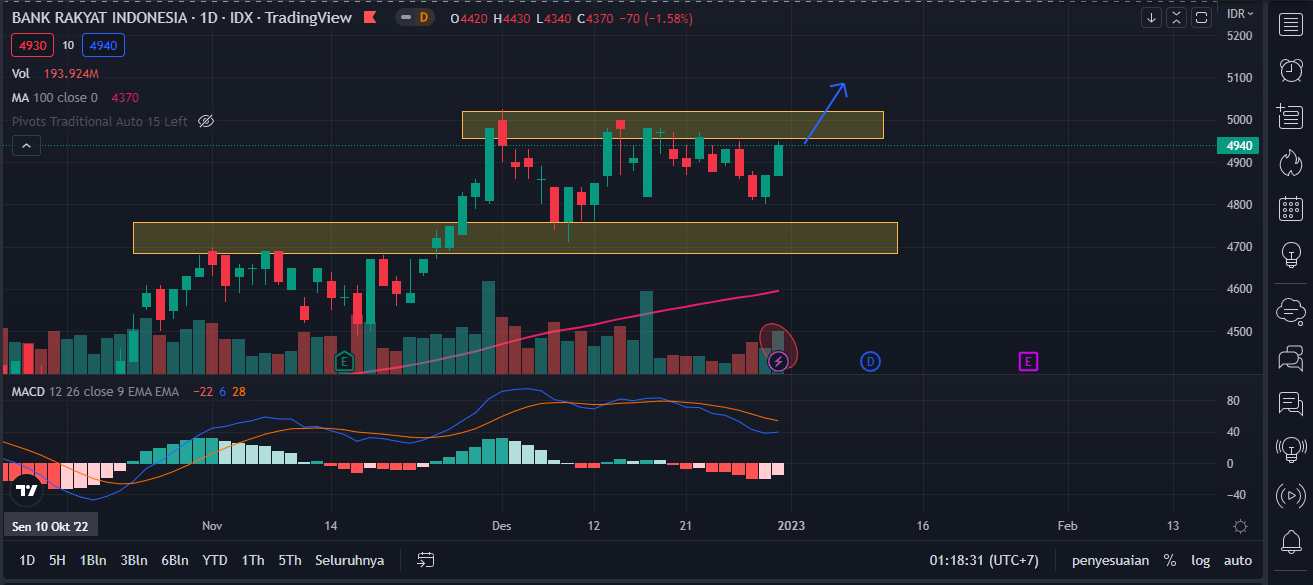
Task: Click the green 4940 current price label
Action: point(1238,146)
